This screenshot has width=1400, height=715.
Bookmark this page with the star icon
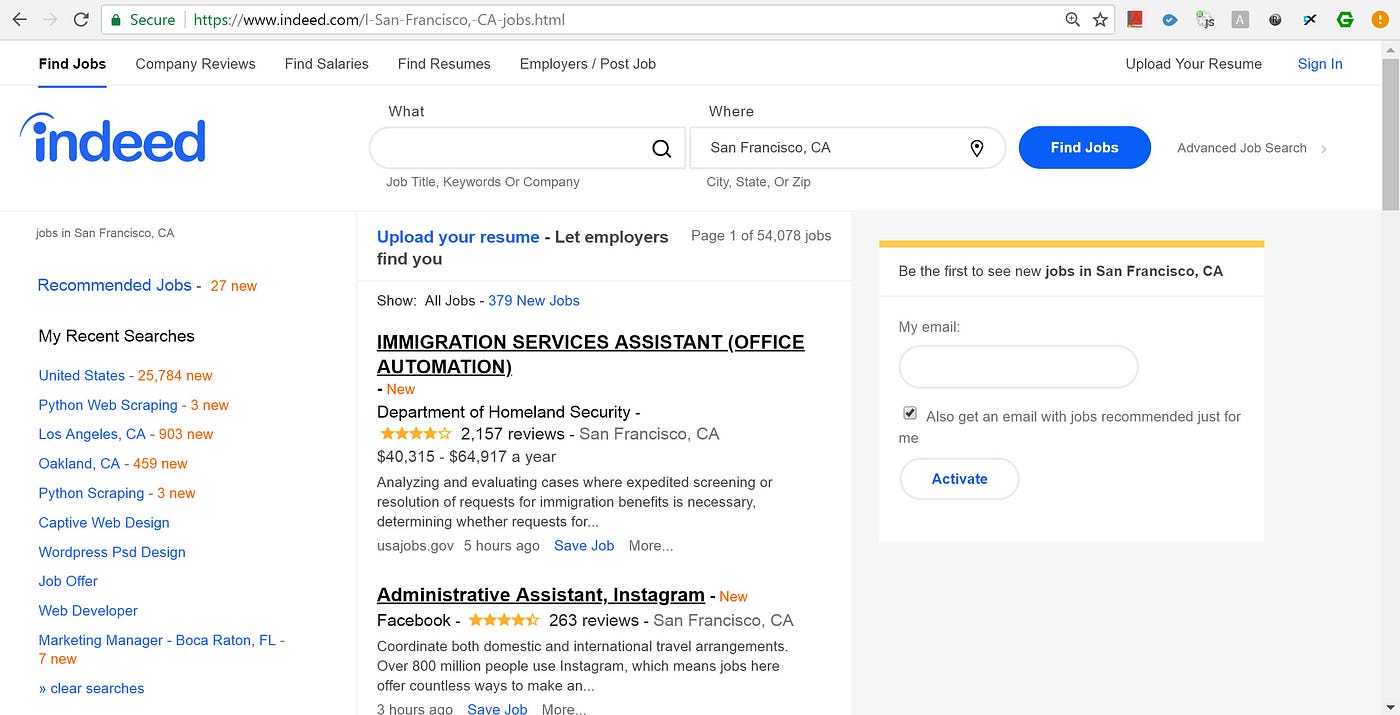[x=1100, y=19]
